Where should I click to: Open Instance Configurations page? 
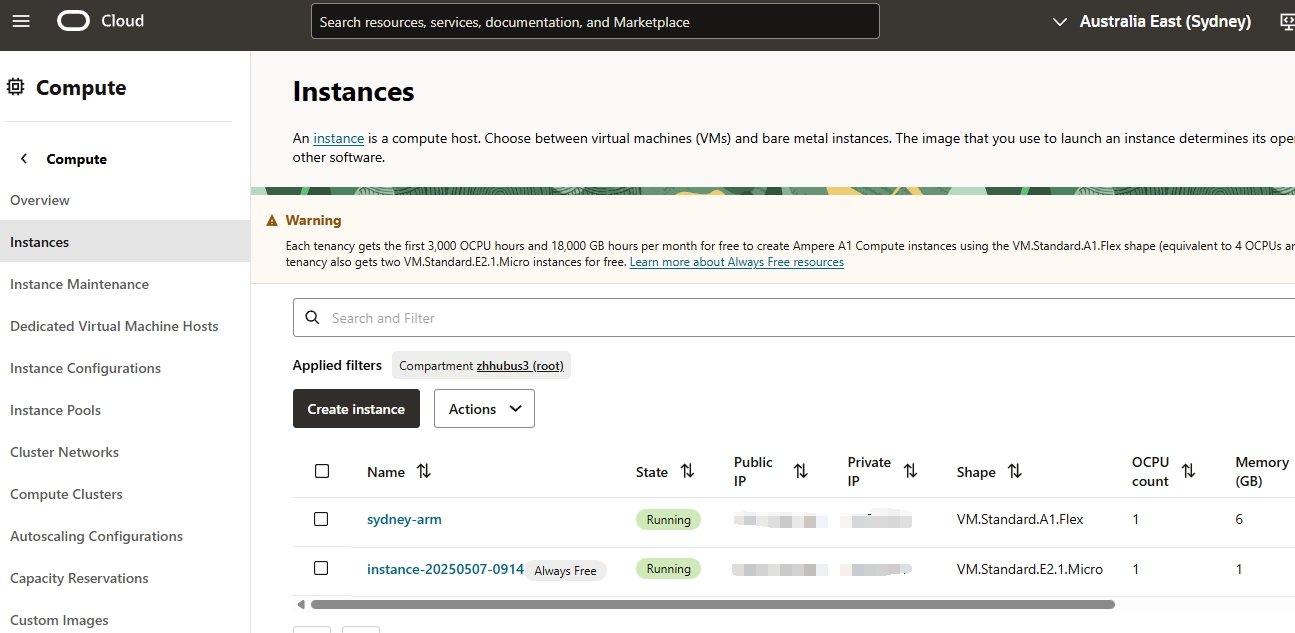click(85, 368)
